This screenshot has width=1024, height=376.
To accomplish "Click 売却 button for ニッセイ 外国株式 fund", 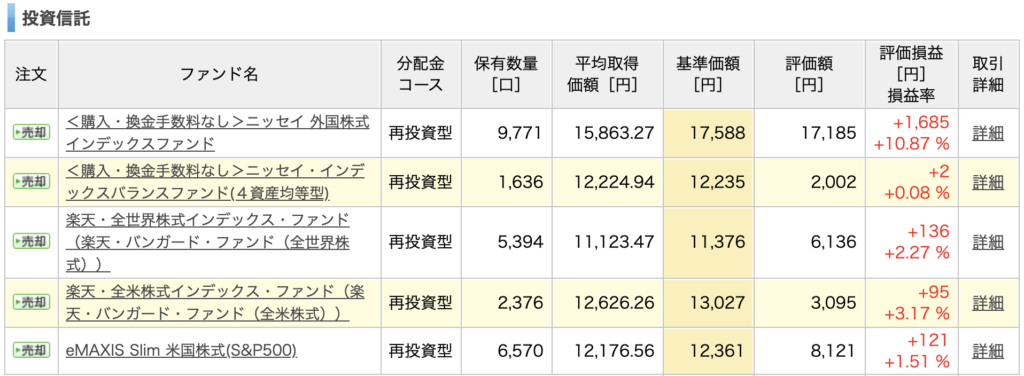I will [31, 133].
